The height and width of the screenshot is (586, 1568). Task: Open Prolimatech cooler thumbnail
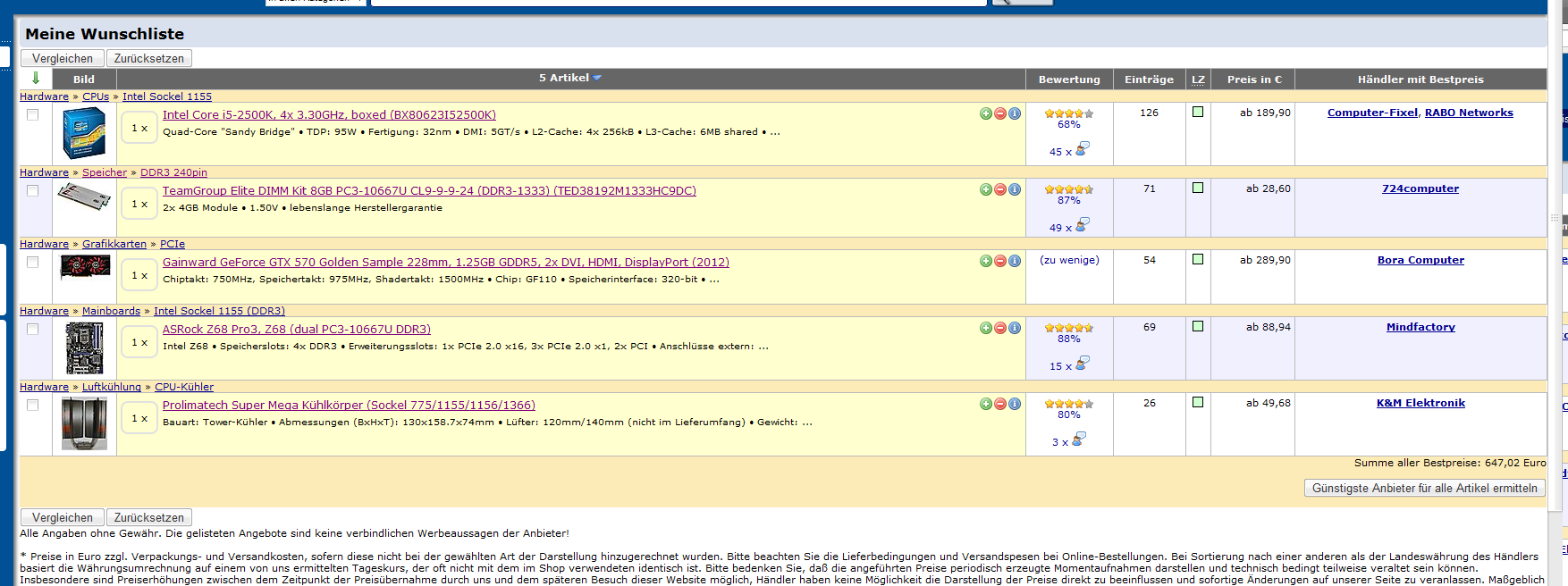pos(84,423)
